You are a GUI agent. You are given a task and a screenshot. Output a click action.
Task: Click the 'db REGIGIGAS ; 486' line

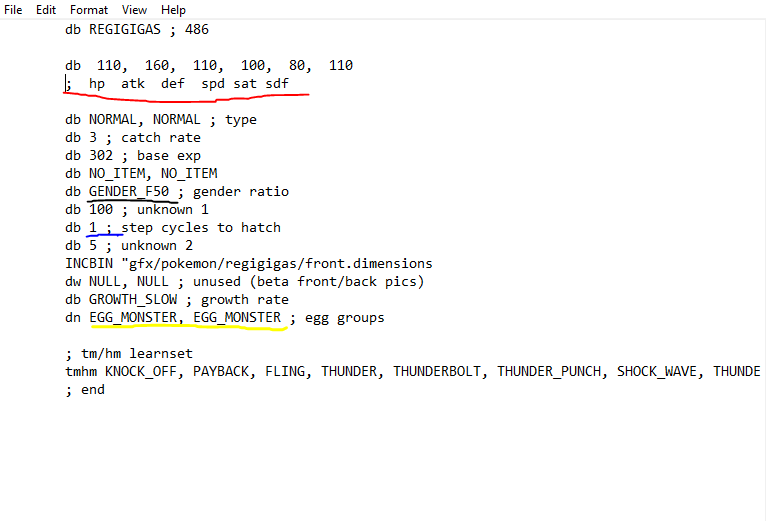pos(137,29)
